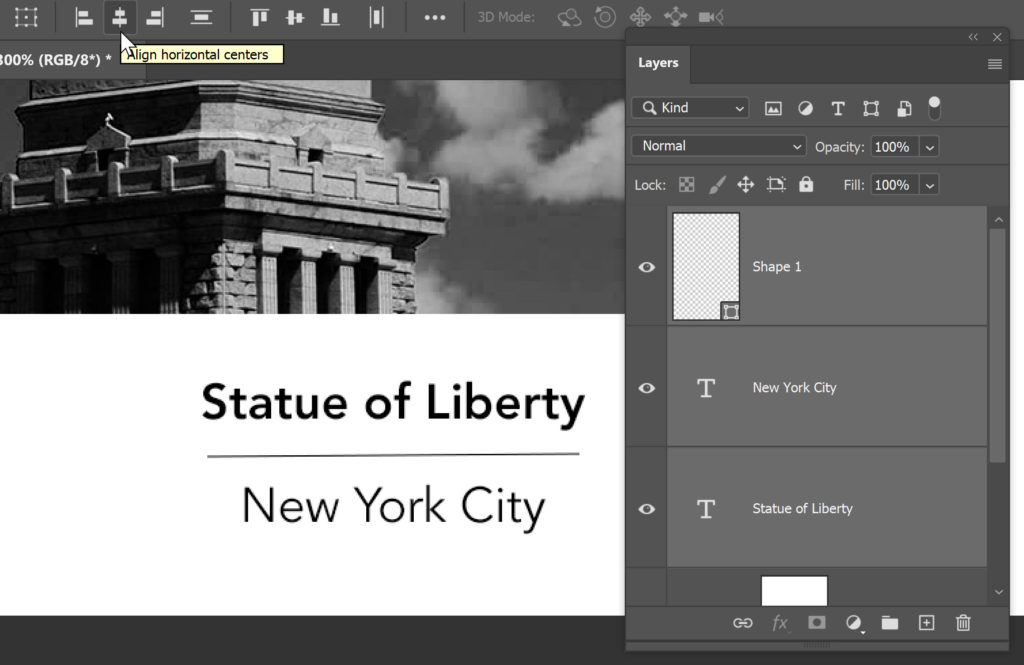Click Align horizontal centers button
The height and width of the screenshot is (665, 1024).
pyautogui.click(x=120, y=17)
